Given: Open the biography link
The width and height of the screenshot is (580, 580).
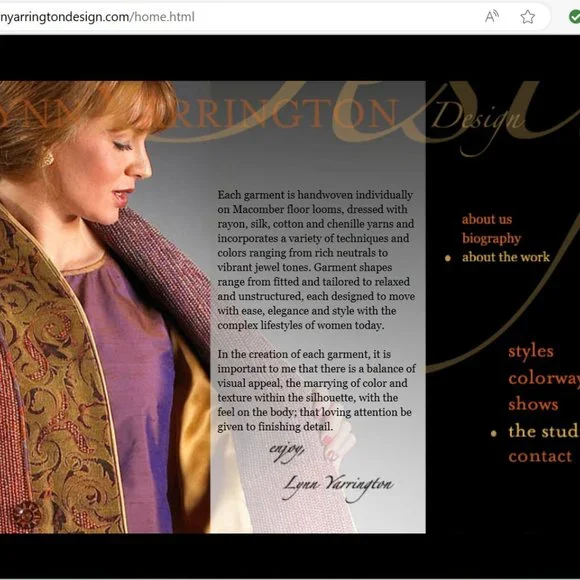Looking at the screenshot, I should click(491, 238).
